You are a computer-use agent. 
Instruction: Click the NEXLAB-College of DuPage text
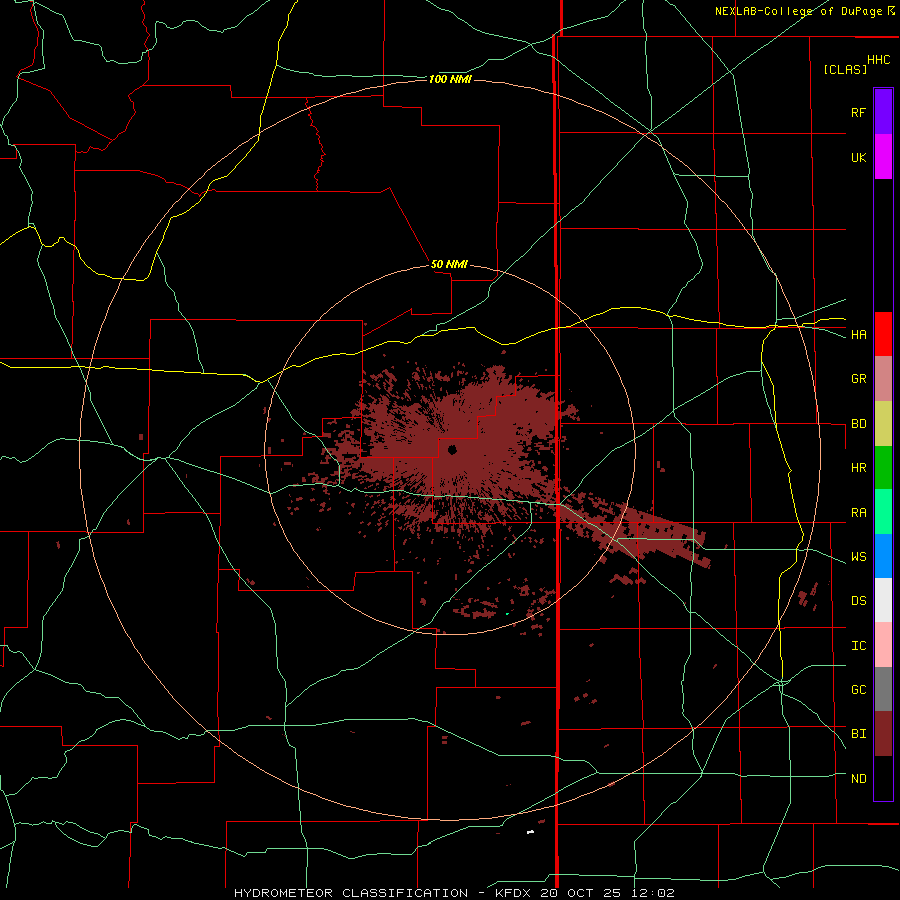tap(798, 11)
